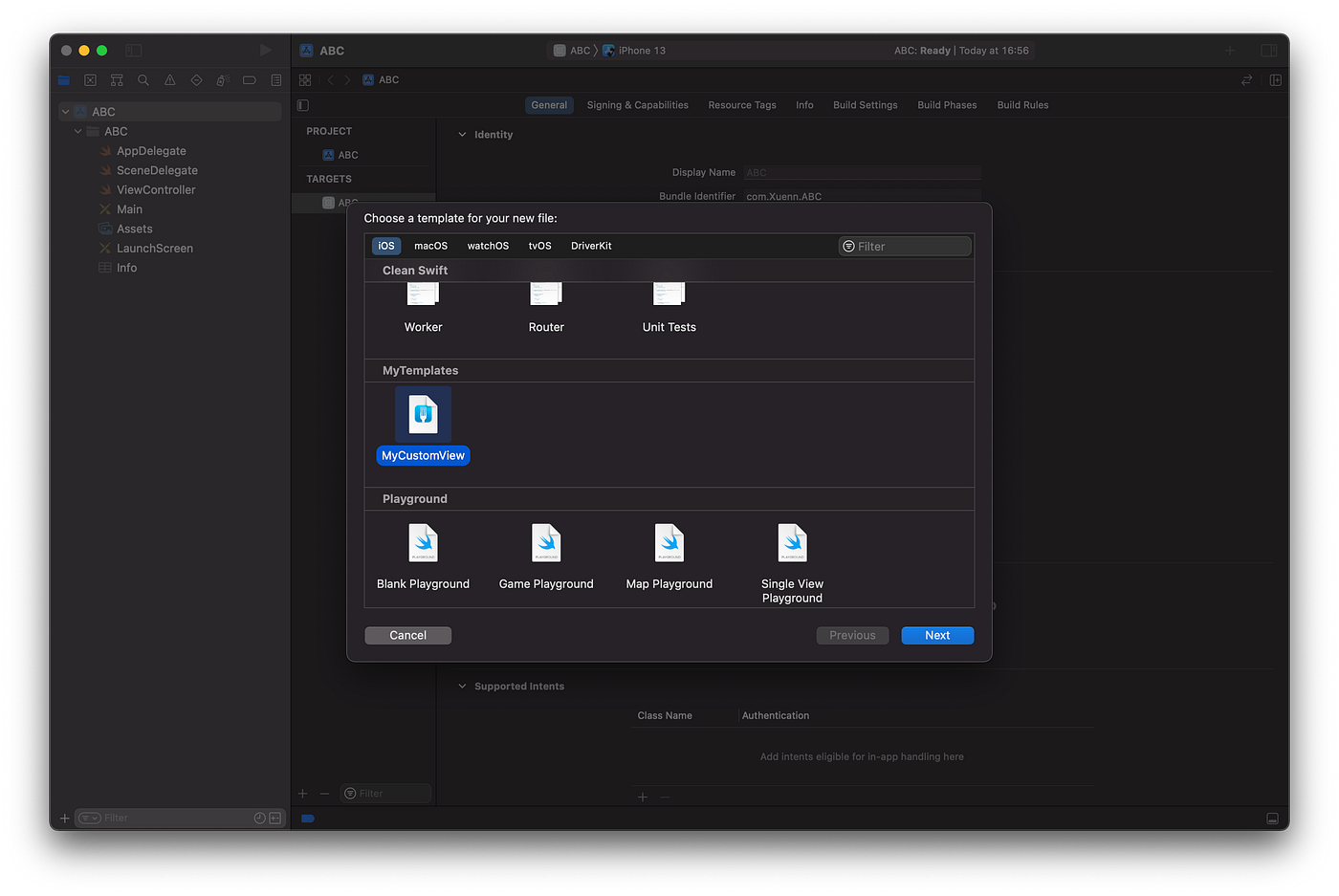1339x896 pixels.
Task: Open the Report navigator
Action: pyautogui.click(x=275, y=80)
